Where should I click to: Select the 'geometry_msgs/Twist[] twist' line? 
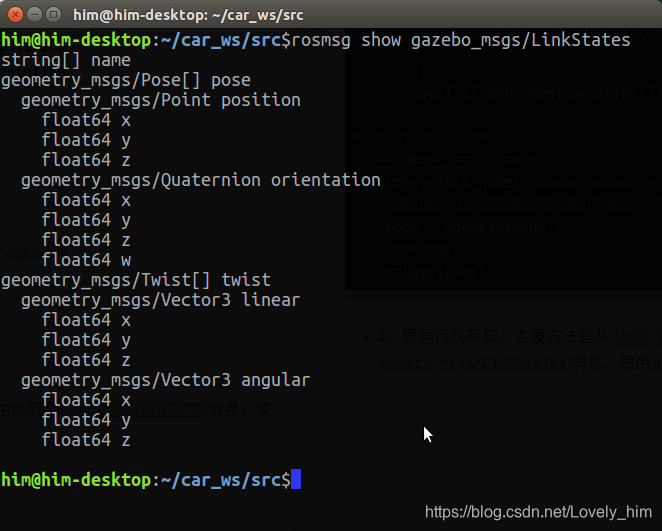point(136,280)
